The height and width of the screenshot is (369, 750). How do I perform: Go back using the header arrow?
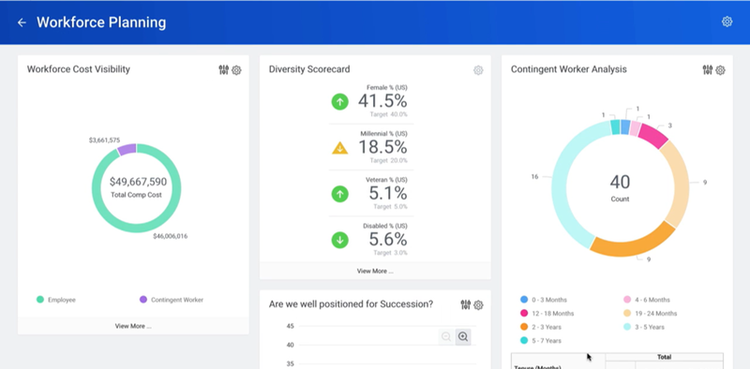pos(22,22)
